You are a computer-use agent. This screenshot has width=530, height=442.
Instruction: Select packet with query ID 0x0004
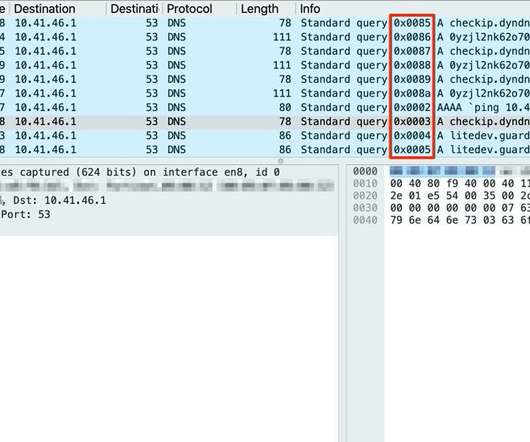pyautogui.click(x=265, y=136)
